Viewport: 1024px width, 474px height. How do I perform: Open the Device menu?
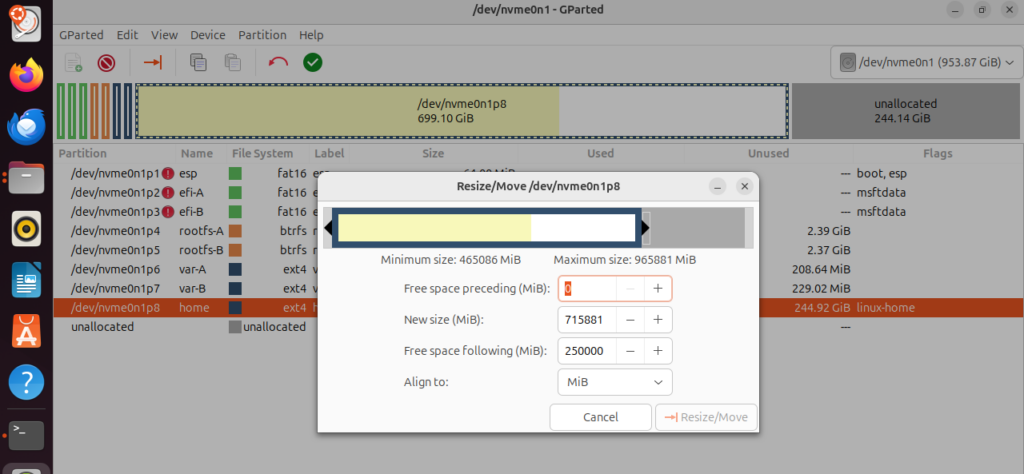(208, 35)
